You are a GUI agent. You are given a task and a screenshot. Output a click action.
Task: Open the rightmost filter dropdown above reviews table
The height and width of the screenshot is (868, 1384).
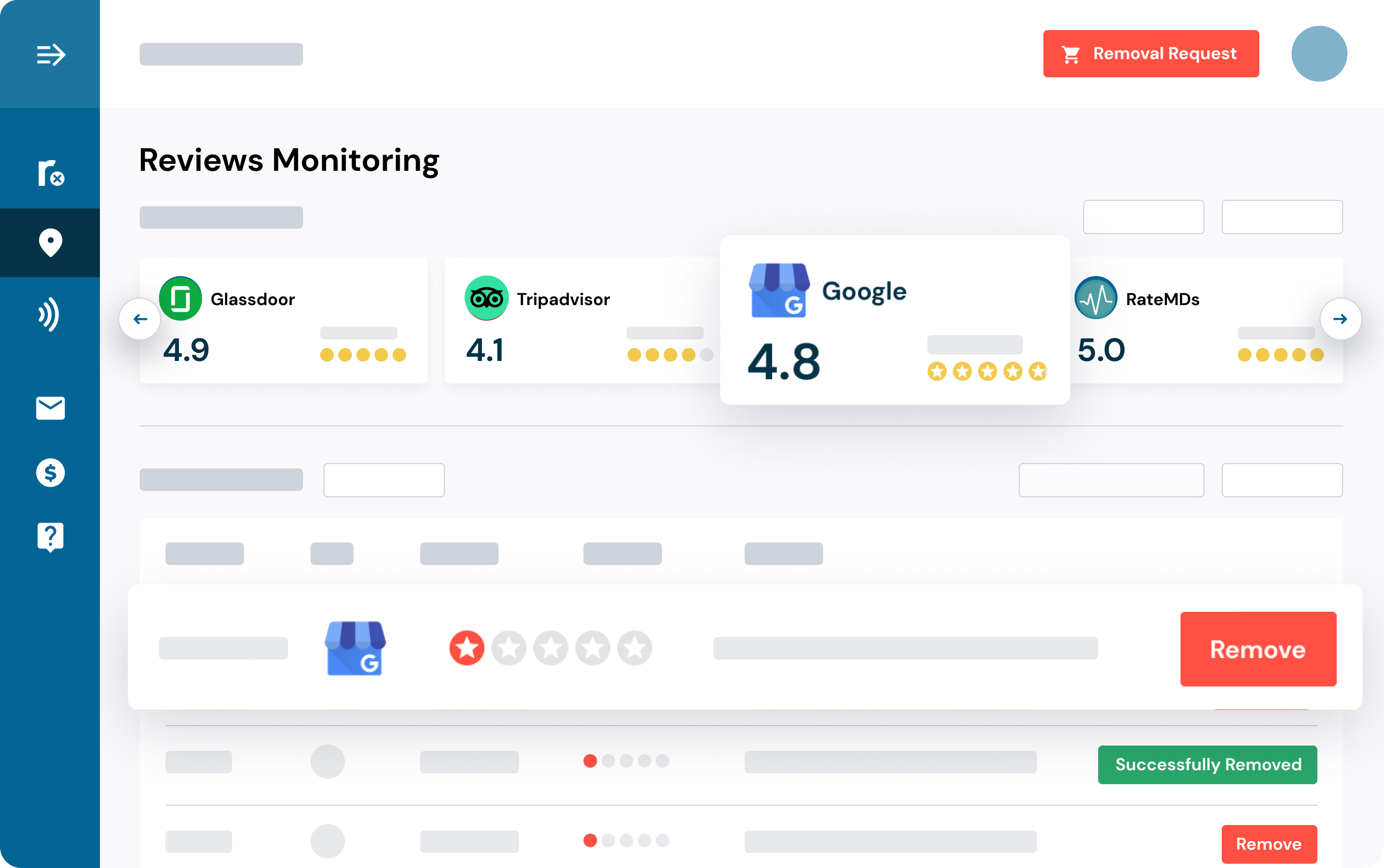point(1282,479)
